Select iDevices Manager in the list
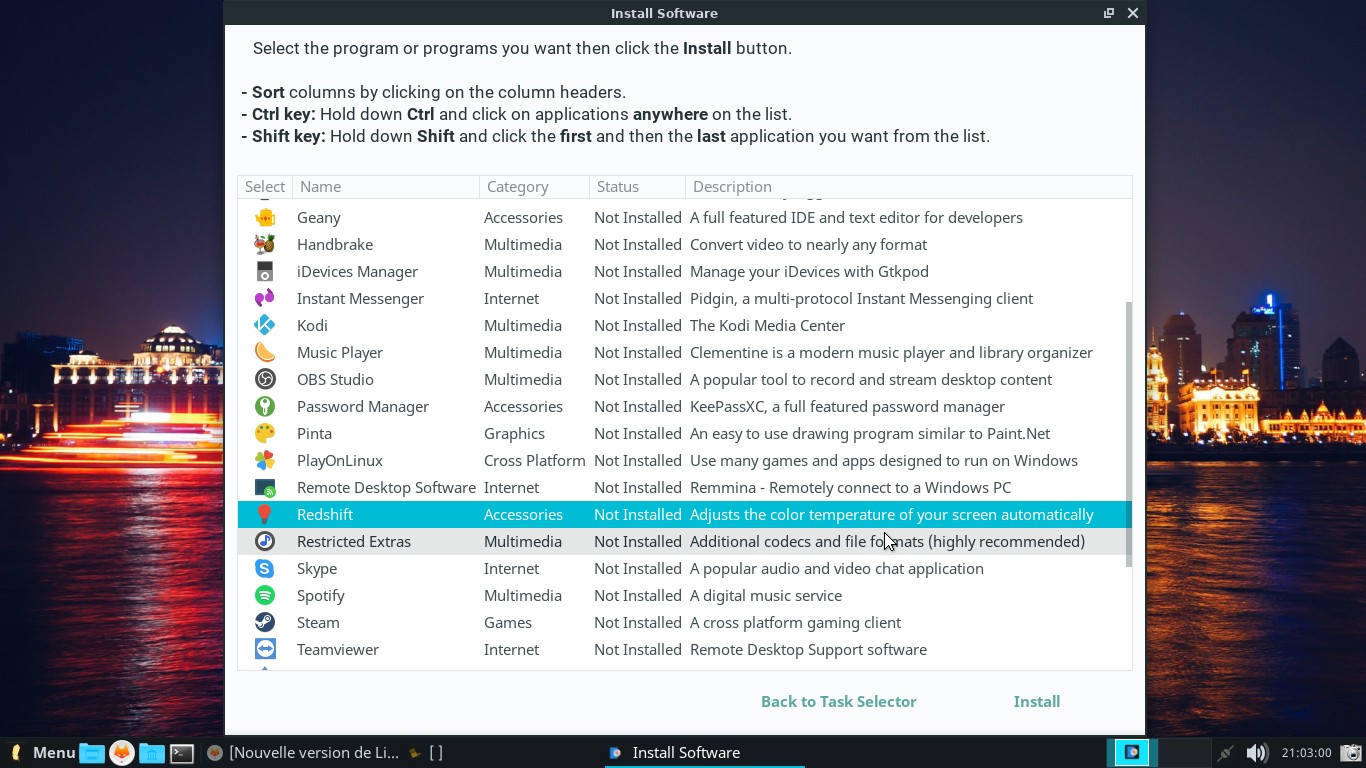This screenshot has width=1366, height=768. tap(357, 272)
